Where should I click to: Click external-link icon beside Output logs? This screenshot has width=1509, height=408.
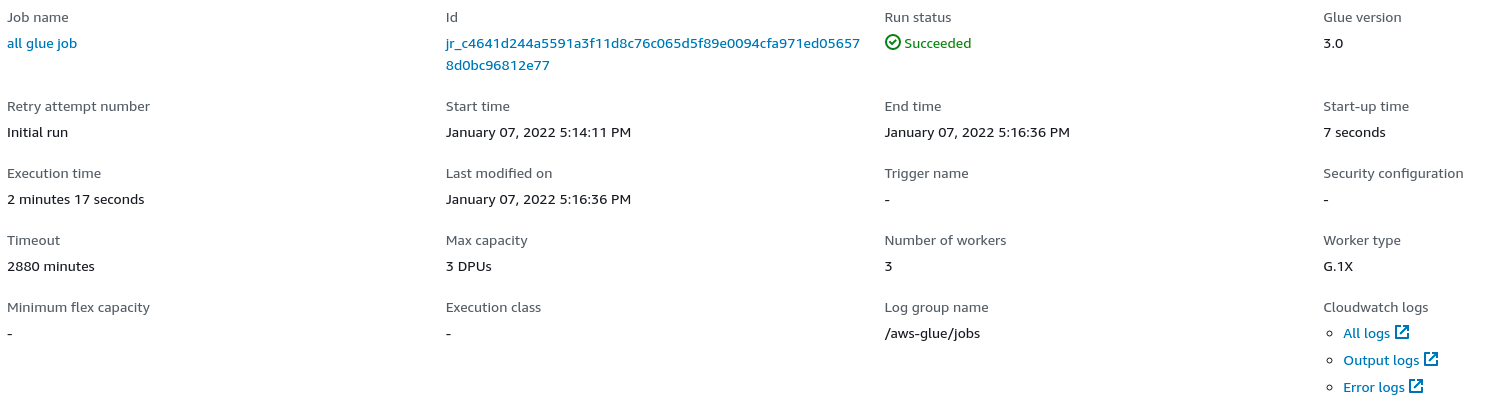[1431, 359]
